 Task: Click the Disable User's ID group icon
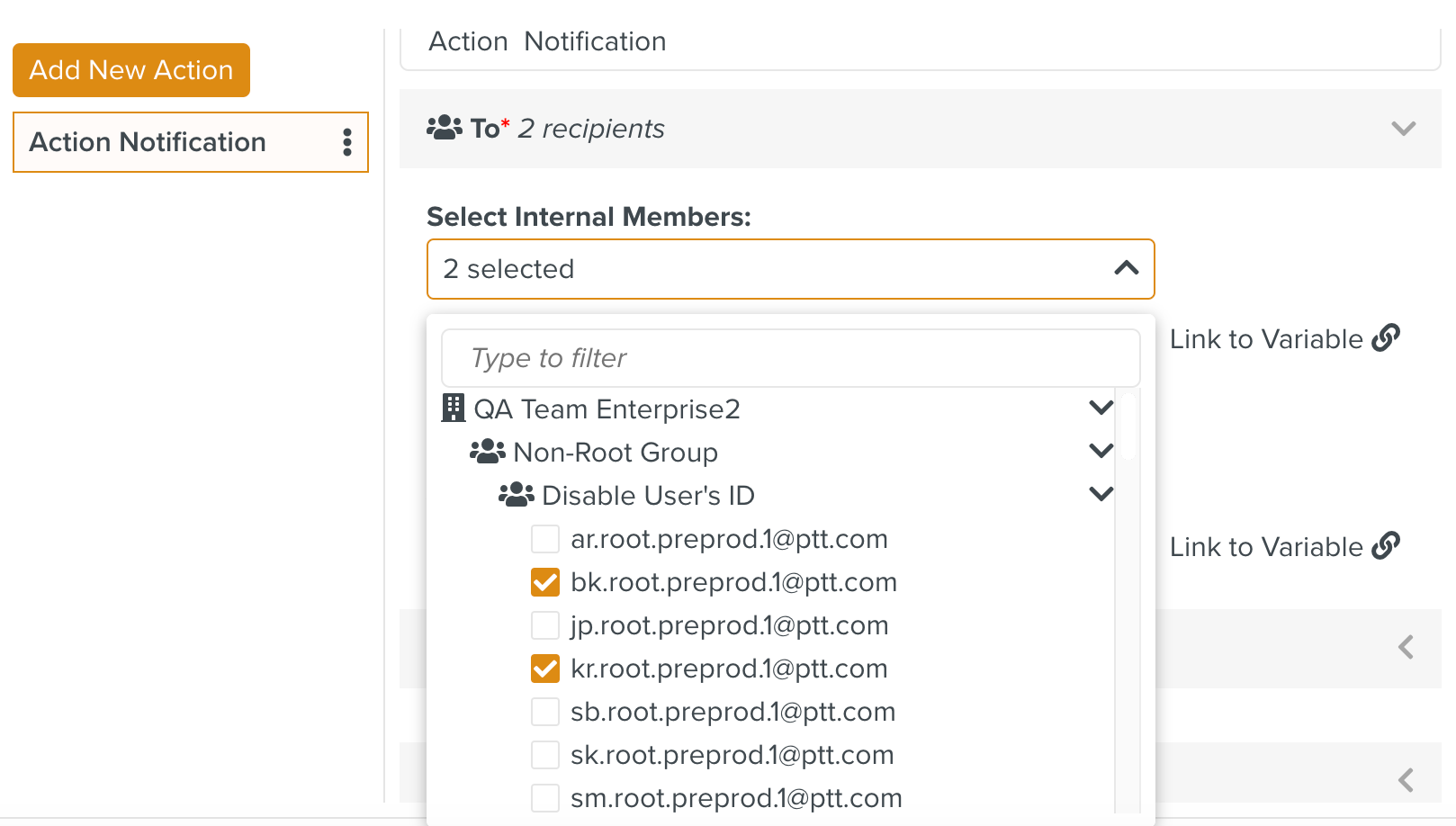[516, 495]
